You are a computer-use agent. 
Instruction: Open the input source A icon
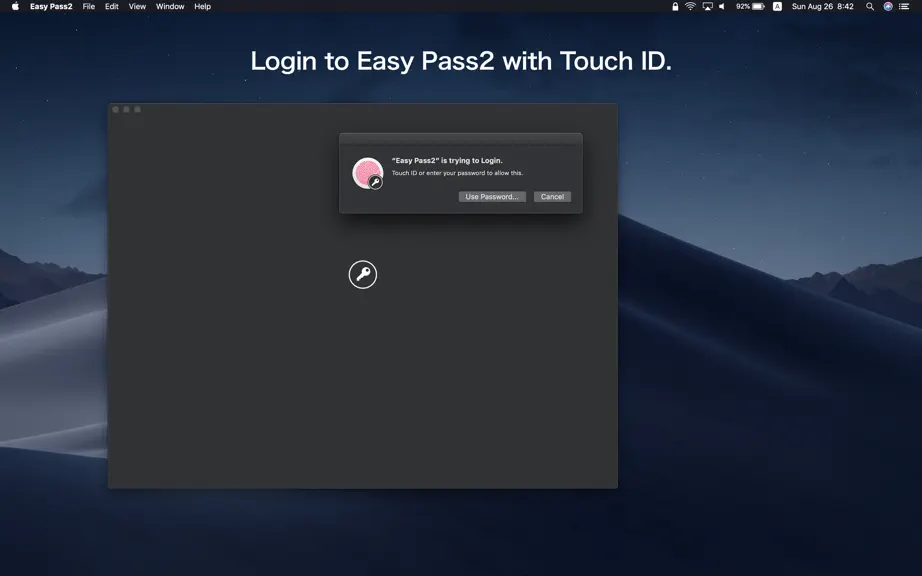point(777,6)
